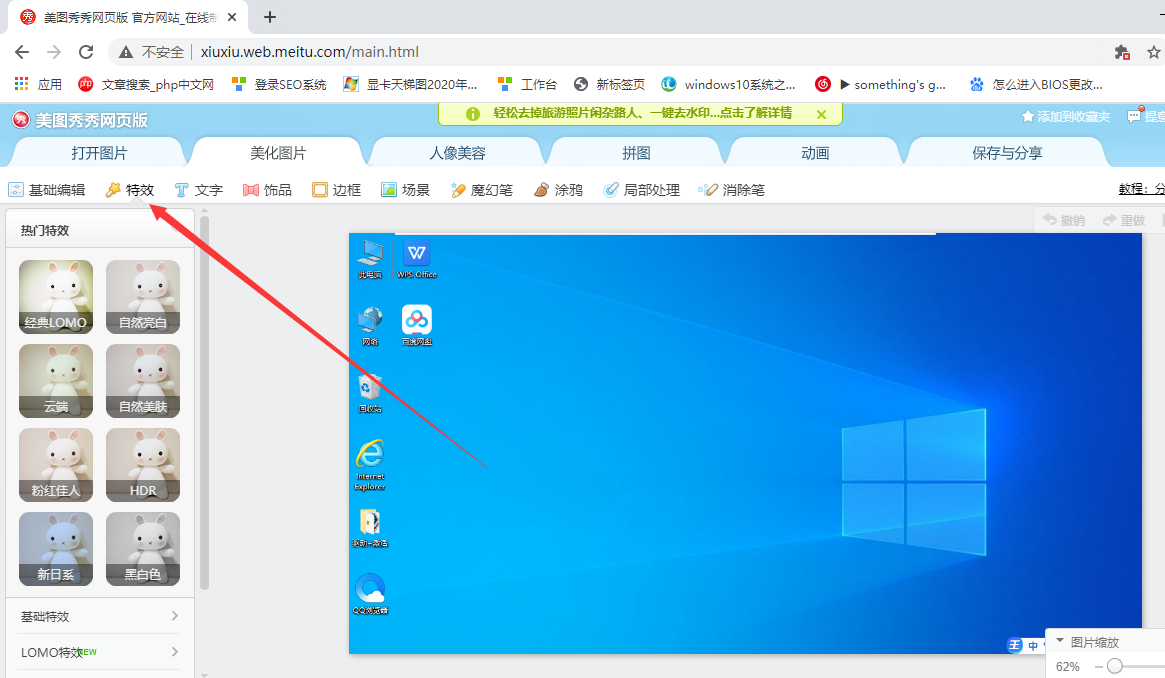Apply the 新日系 effect thumbnail

point(56,548)
